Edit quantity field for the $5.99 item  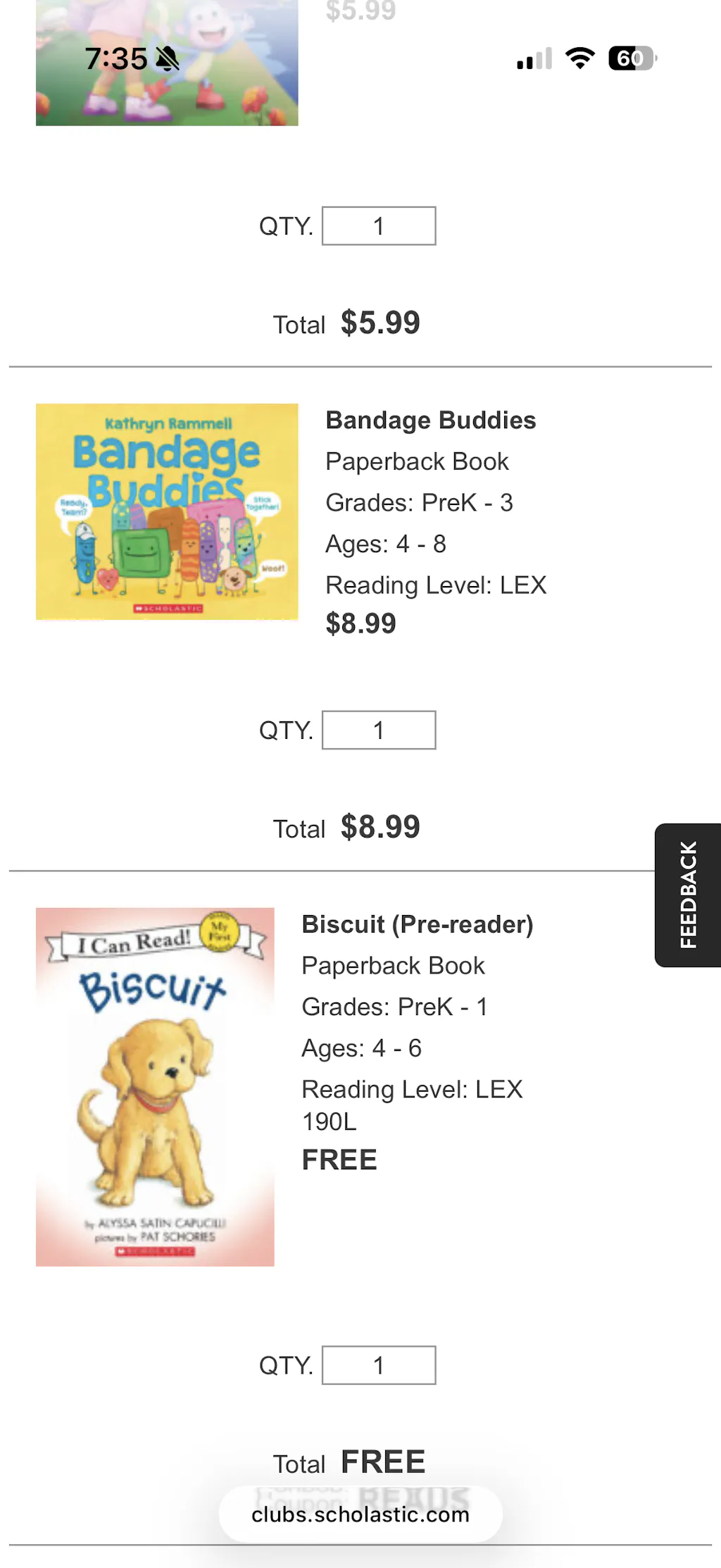pos(379,226)
